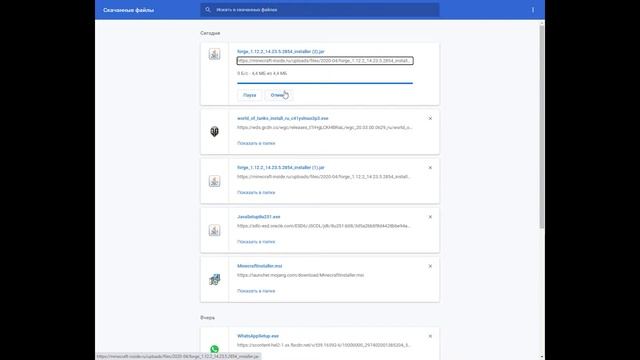This screenshot has width=640, height=360.
Task: Click the scroll-down arrow of the page scrollbar
Action: [x=542, y=356]
